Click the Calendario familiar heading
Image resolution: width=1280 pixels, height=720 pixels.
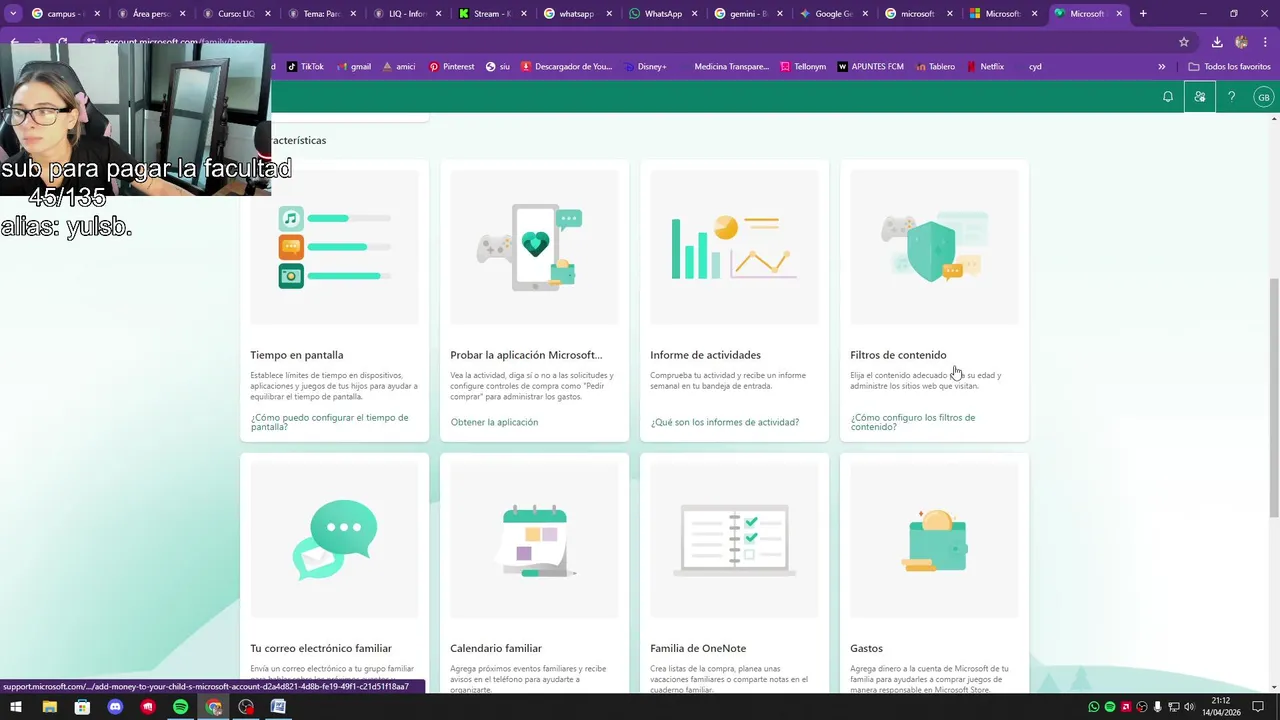[496, 648]
